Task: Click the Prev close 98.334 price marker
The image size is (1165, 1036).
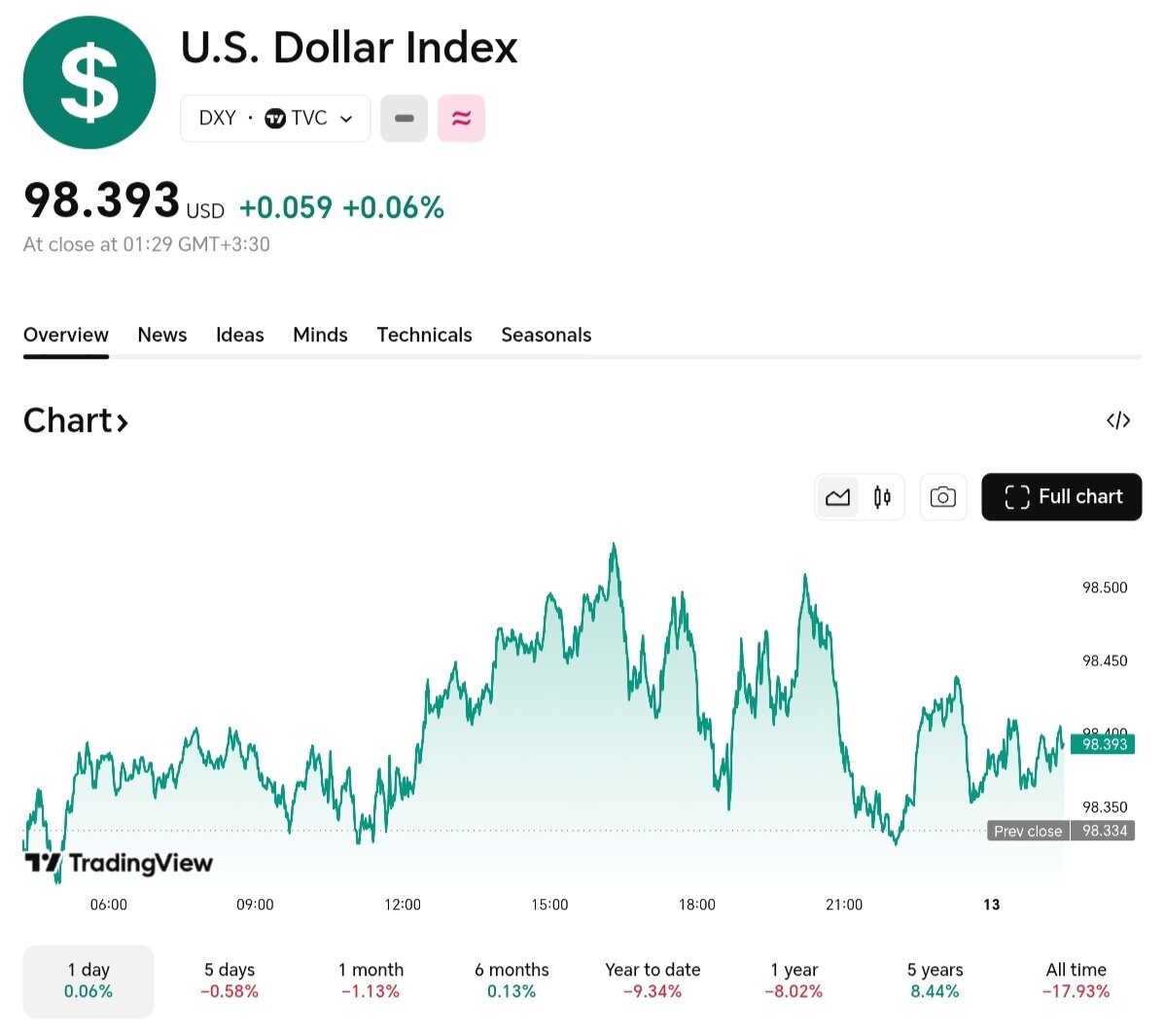Action: [1060, 831]
